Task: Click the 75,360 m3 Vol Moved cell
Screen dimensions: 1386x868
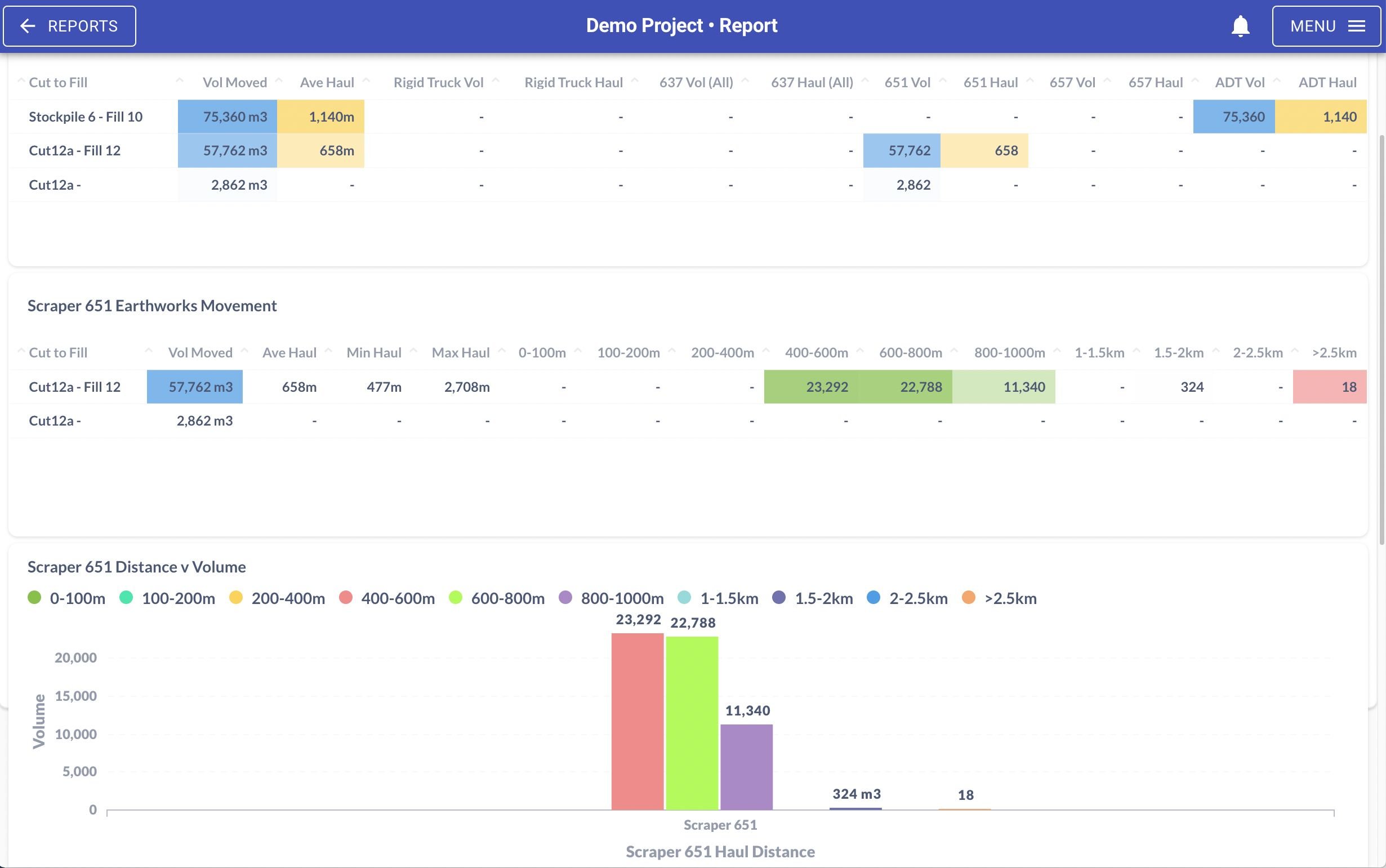Action: (x=228, y=117)
